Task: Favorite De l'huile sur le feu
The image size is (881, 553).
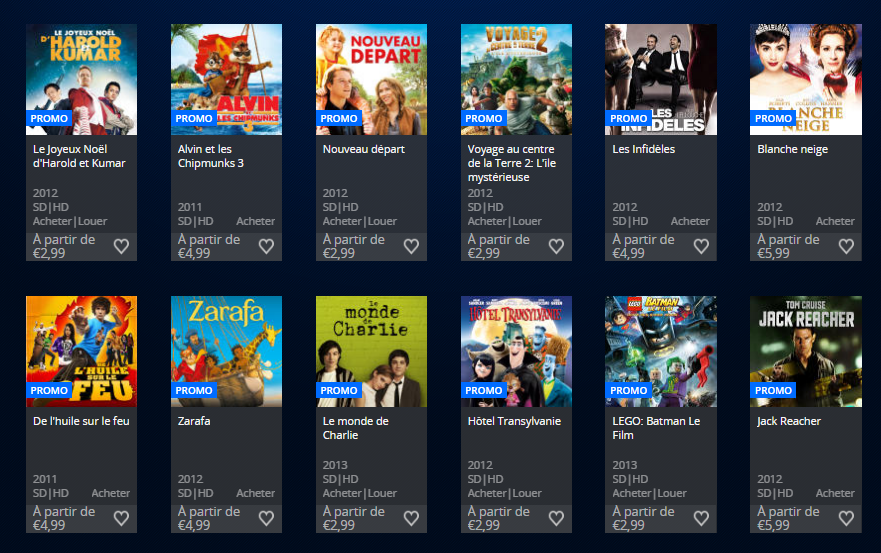Action: click(x=121, y=518)
